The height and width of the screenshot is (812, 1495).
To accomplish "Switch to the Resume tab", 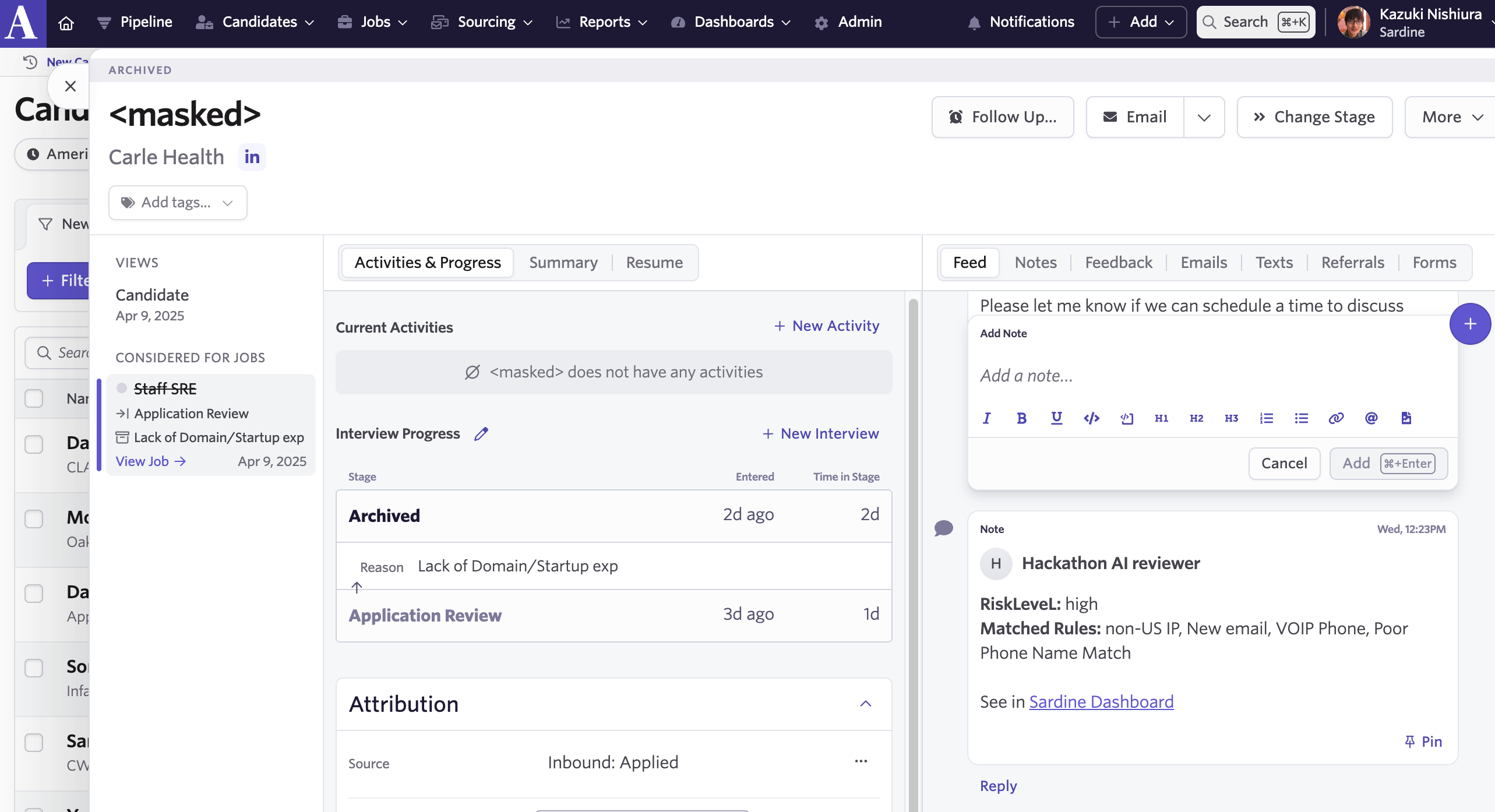I will click(x=654, y=263).
